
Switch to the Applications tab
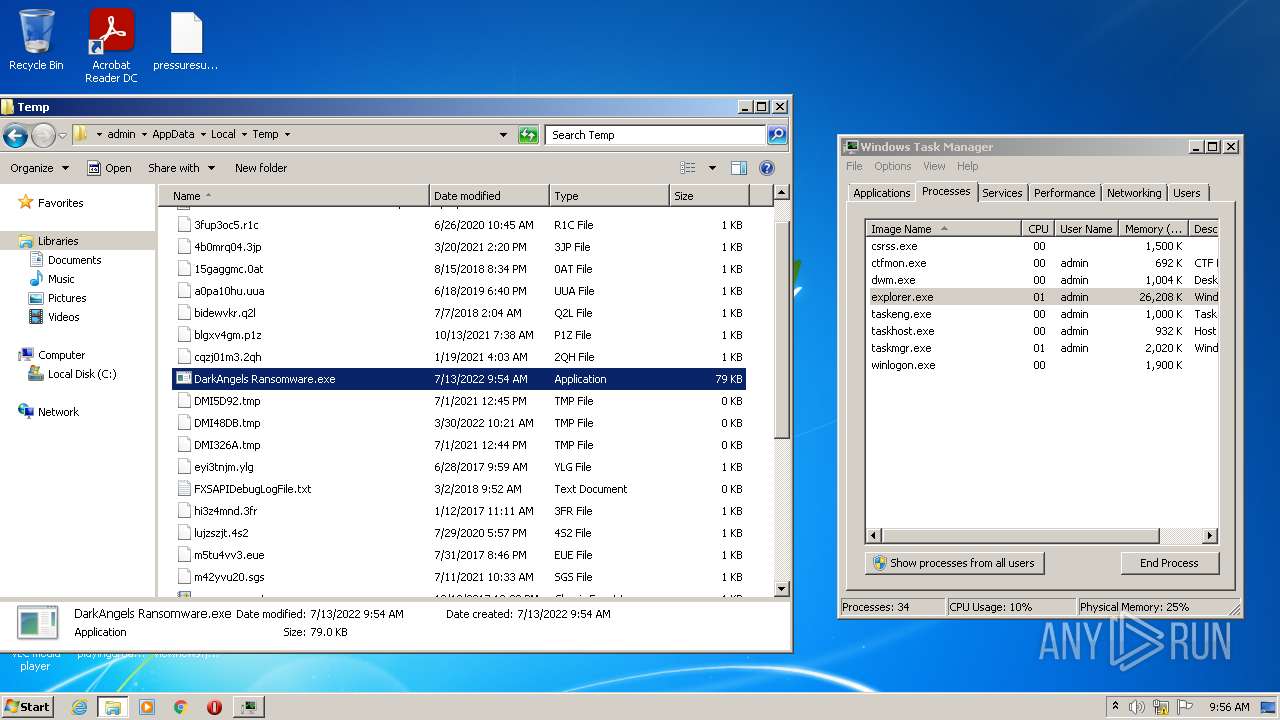(x=881, y=193)
